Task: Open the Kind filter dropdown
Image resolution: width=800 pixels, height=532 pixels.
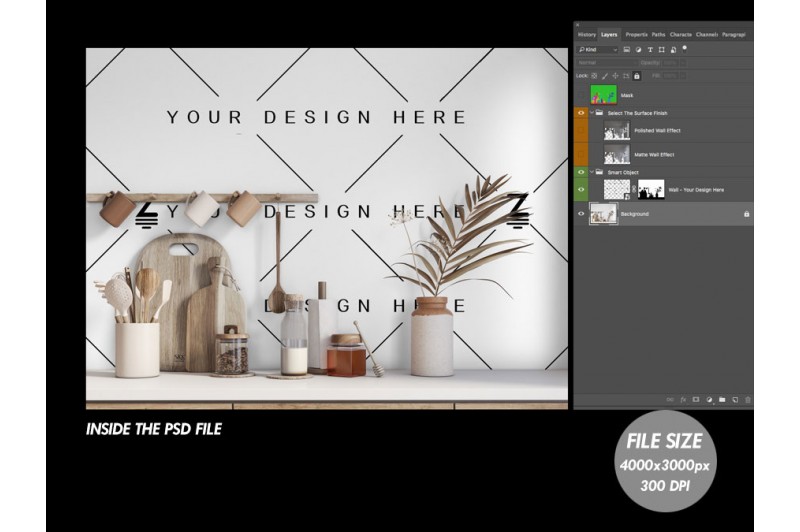Action: coord(597,49)
